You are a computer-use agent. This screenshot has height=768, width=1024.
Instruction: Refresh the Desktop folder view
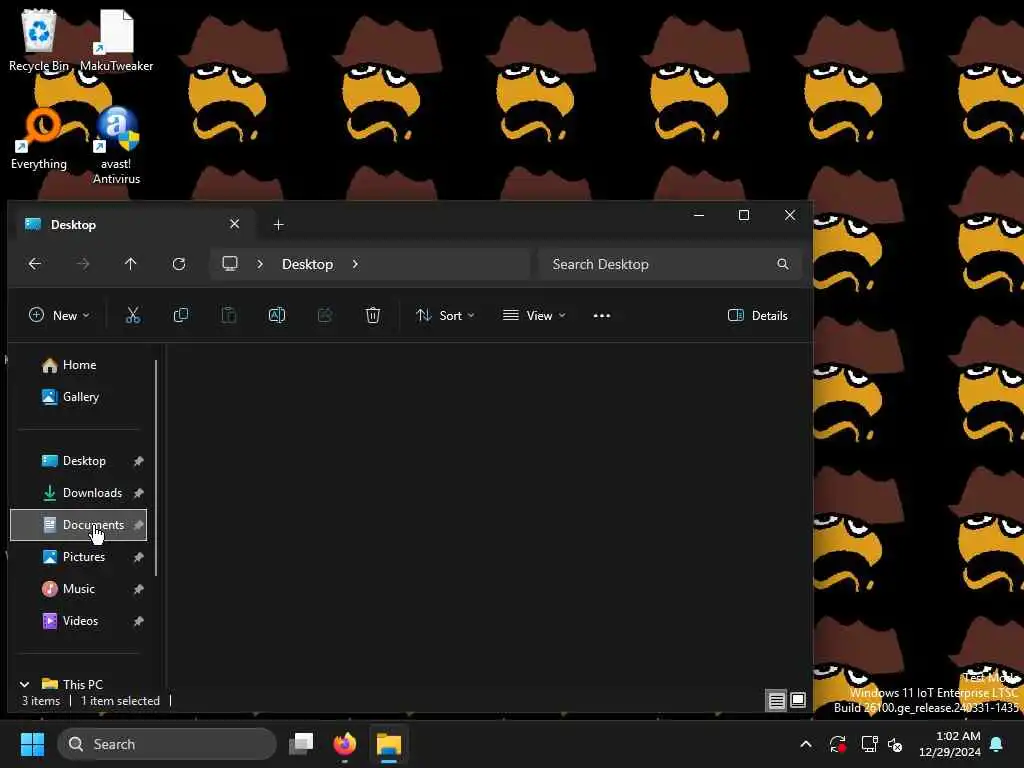[x=179, y=264]
